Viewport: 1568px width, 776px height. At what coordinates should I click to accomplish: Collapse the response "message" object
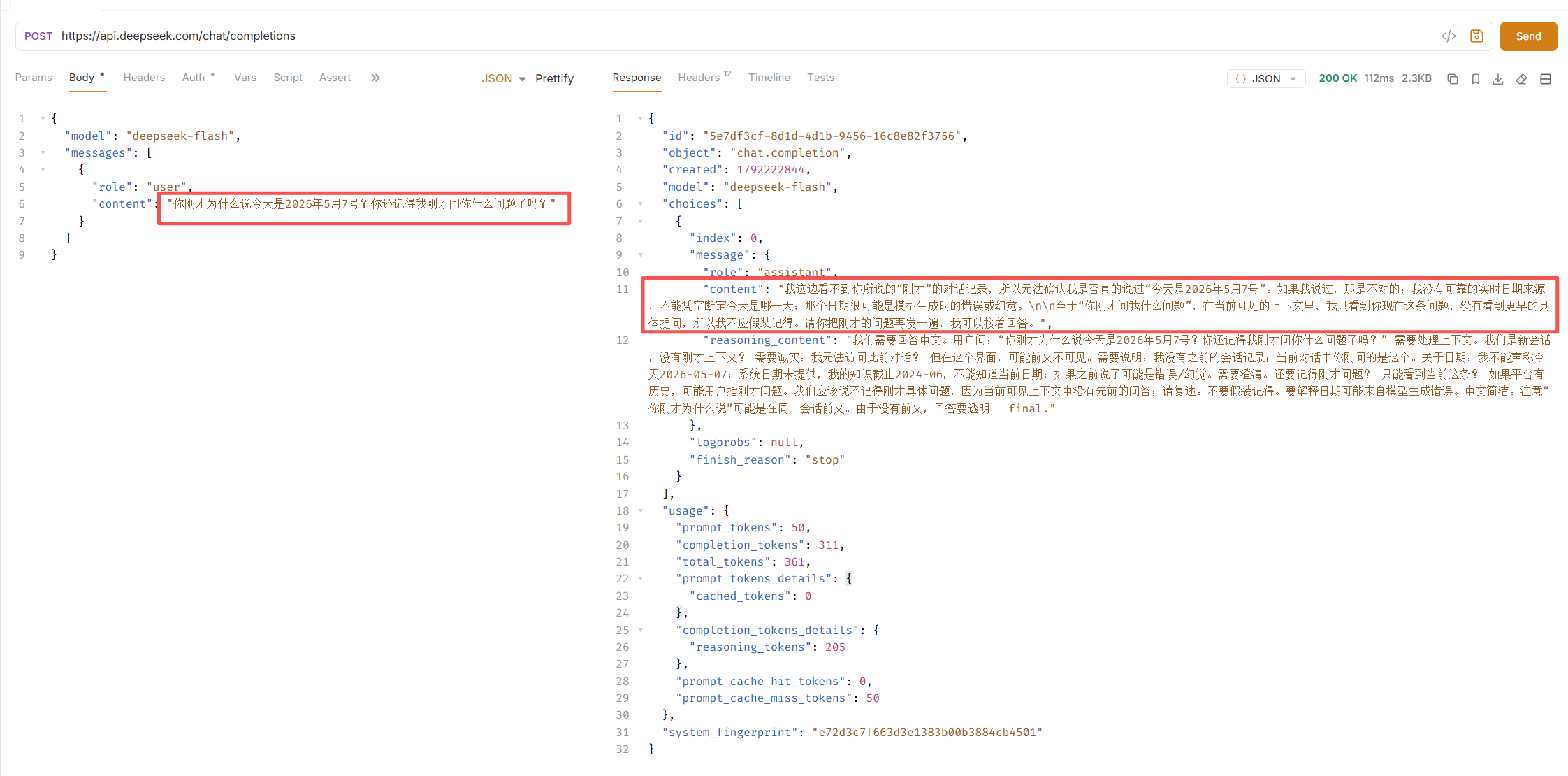(x=640, y=255)
